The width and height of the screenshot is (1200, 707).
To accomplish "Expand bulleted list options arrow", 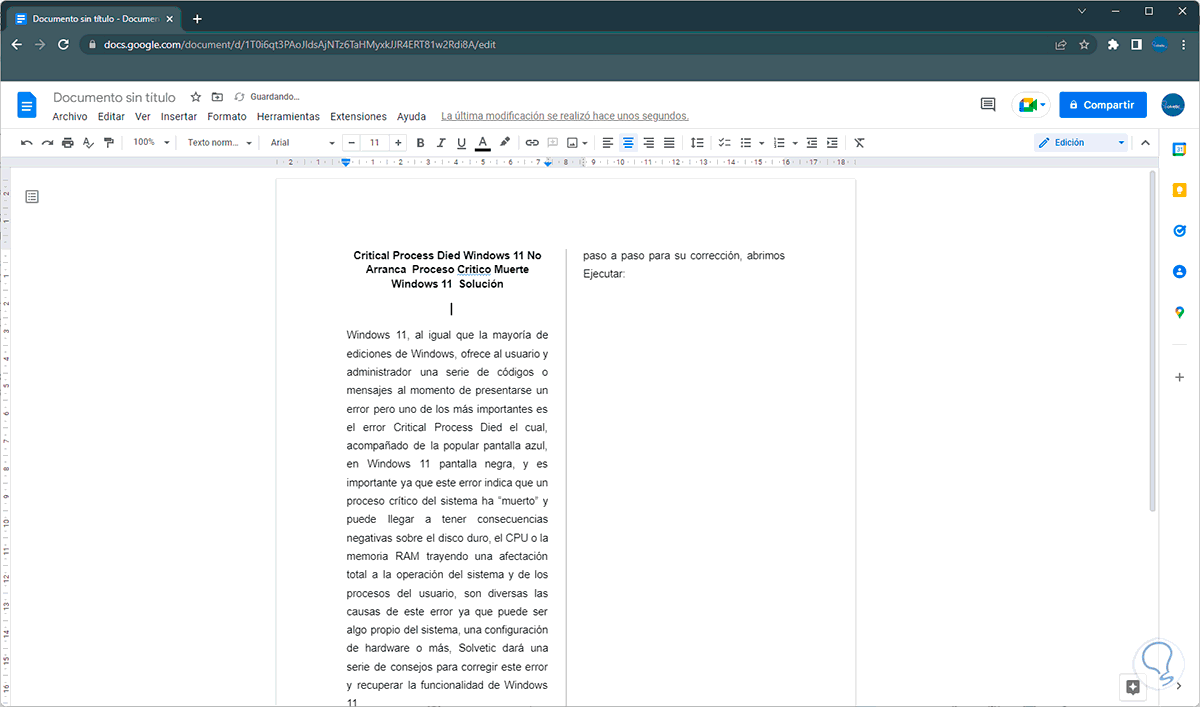I will (762, 143).
